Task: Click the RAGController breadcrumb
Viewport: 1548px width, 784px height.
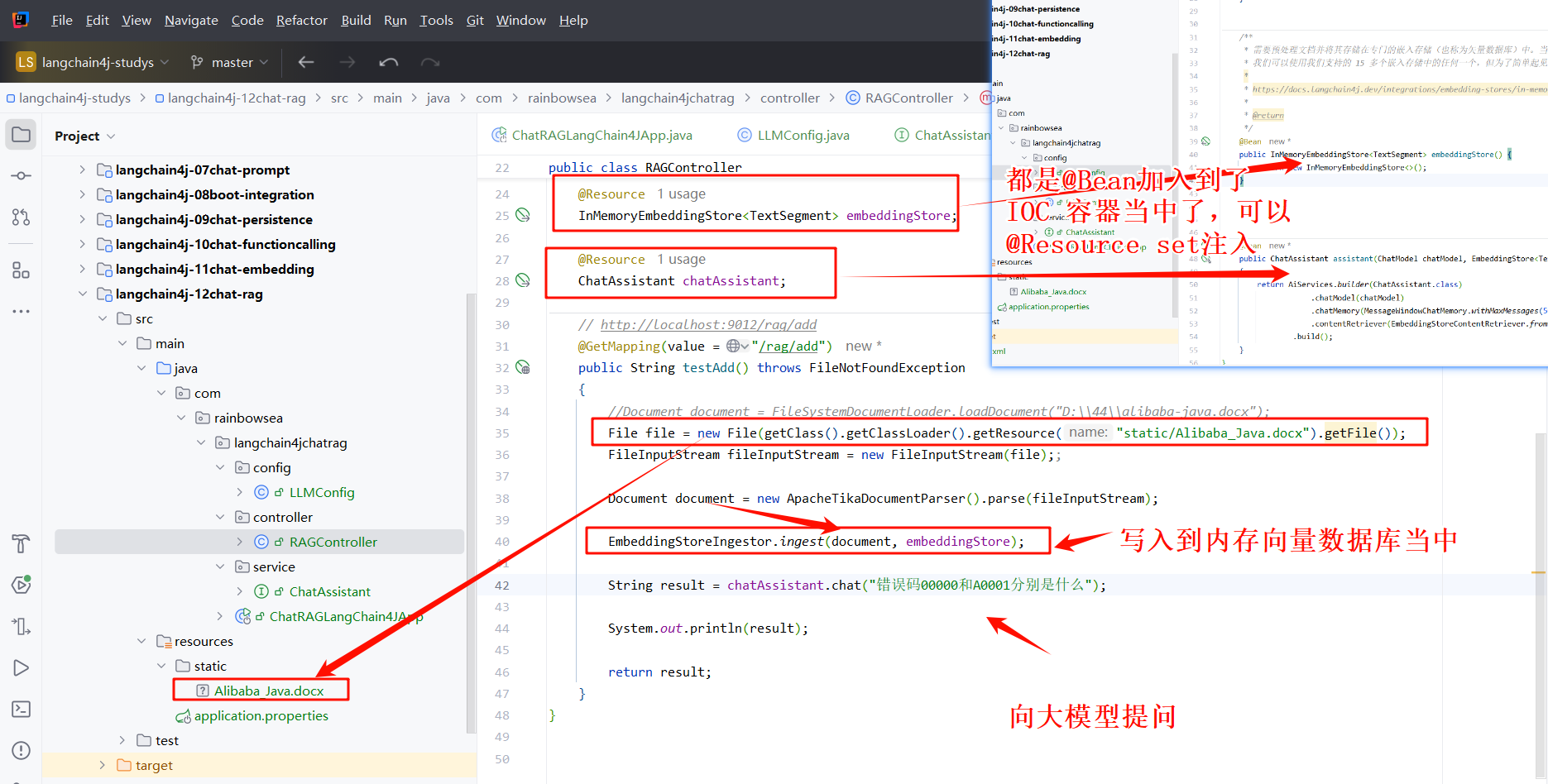Action: (x=908, y=98)
